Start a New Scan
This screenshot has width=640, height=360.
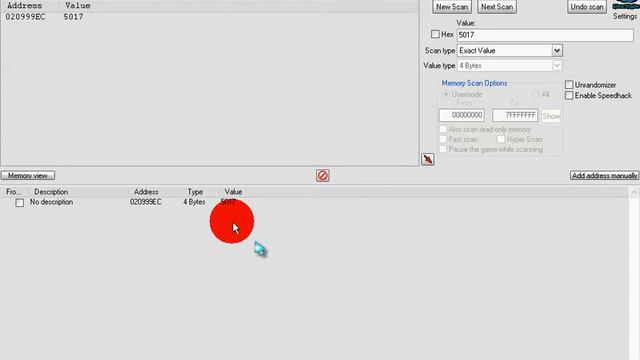click(x=451, y=7)
